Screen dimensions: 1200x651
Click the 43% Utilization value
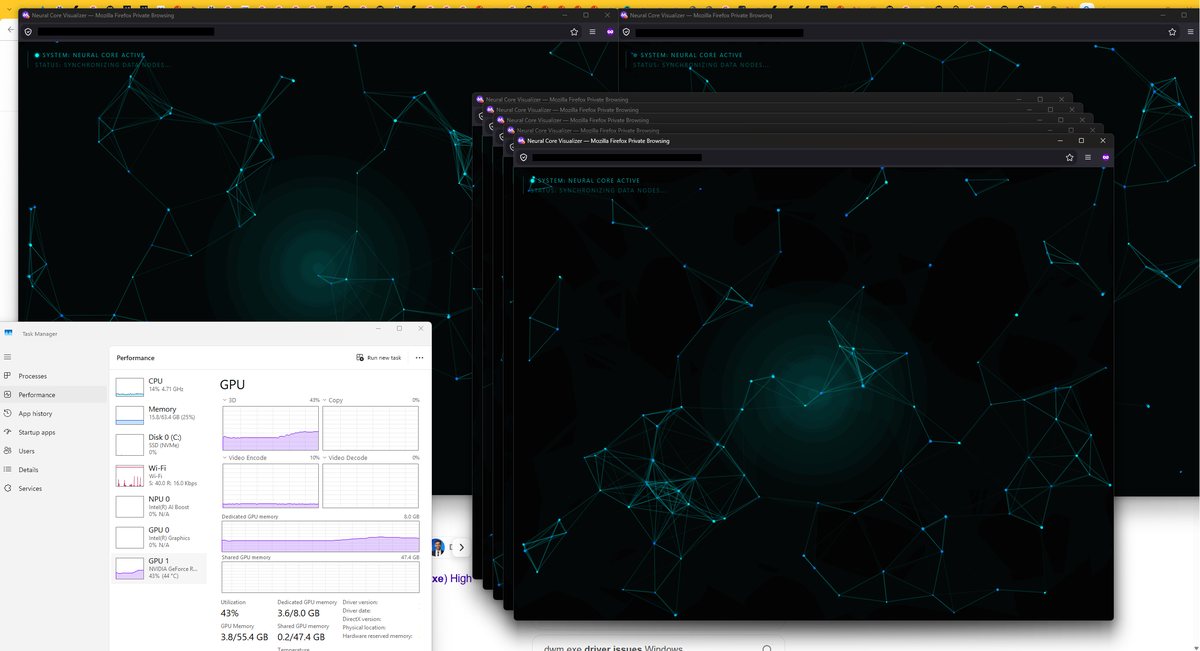pos(230,613)
